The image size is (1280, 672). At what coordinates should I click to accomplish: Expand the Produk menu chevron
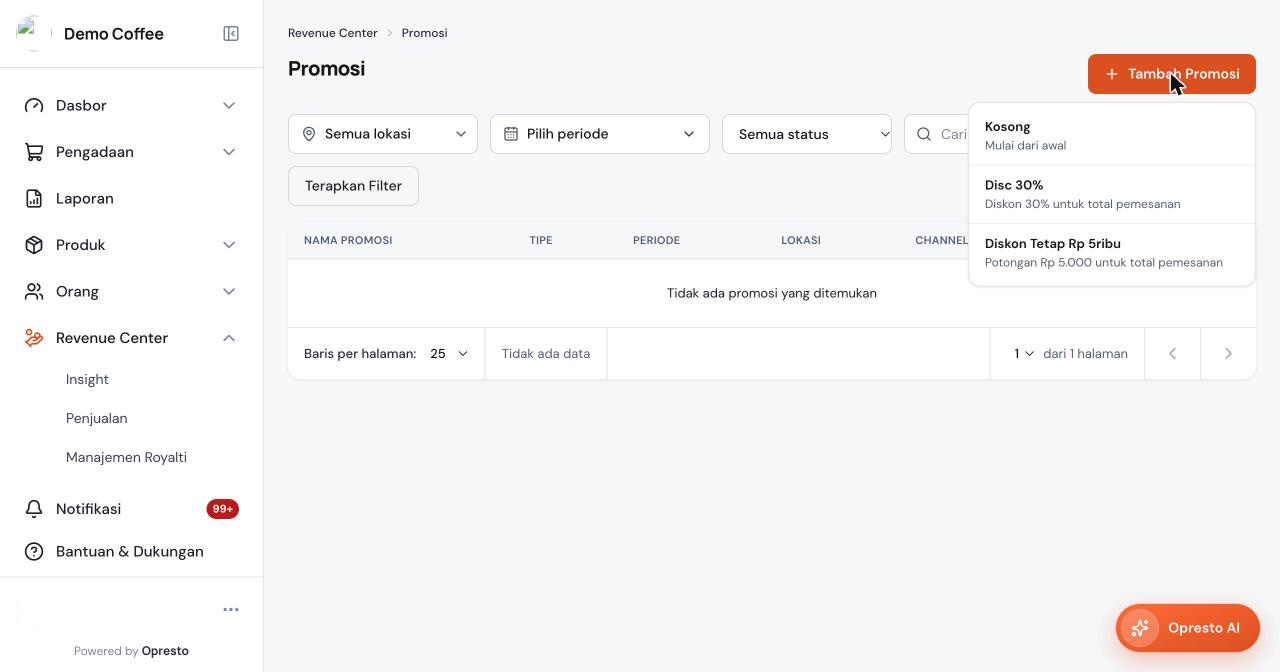pyautogui.click(x=229, y=245)
